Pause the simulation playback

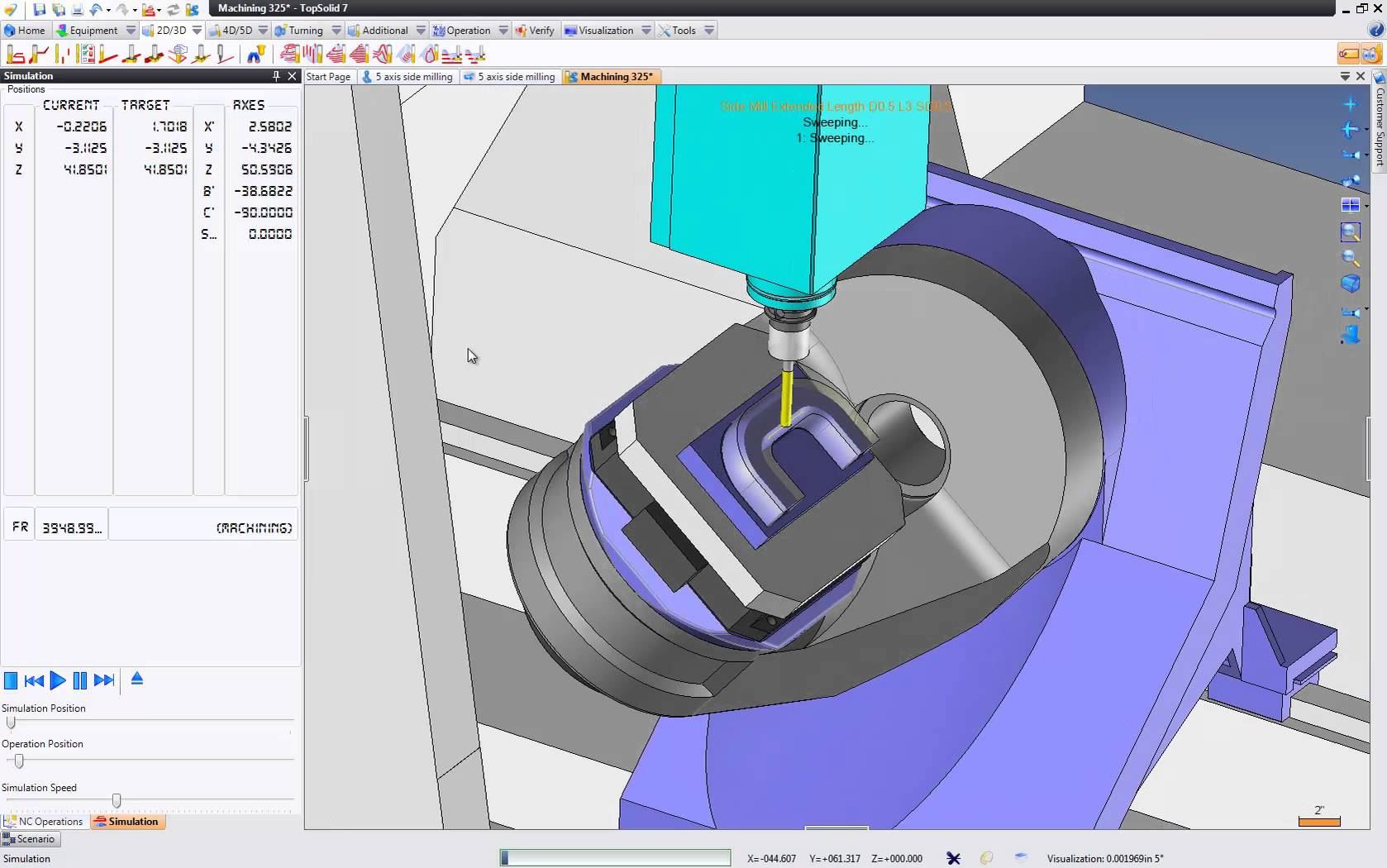(80, 680)
